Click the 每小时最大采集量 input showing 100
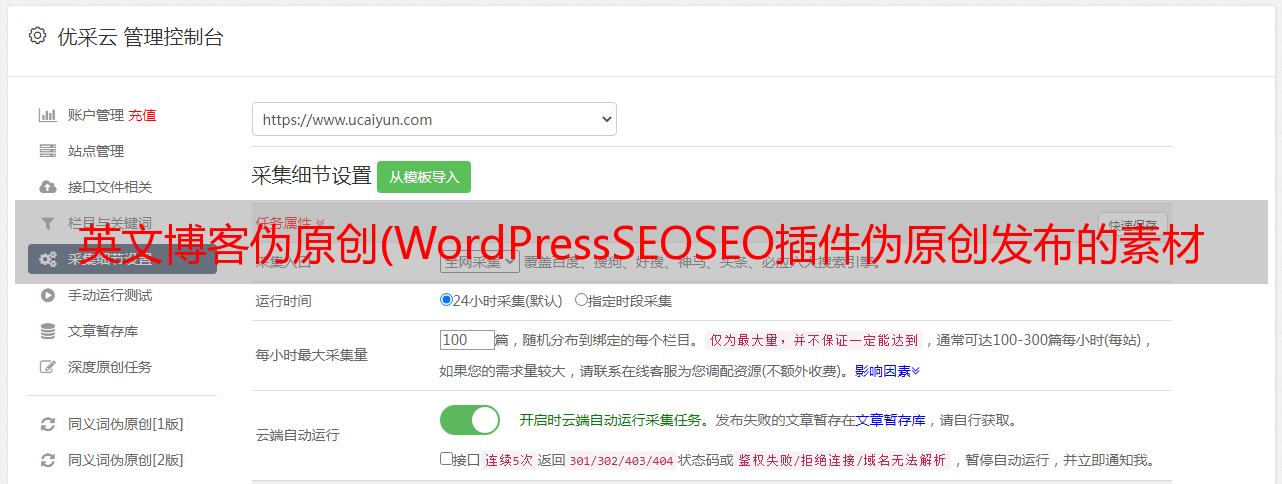Viewport: 1282px width, 484px height. click(467, 340)
